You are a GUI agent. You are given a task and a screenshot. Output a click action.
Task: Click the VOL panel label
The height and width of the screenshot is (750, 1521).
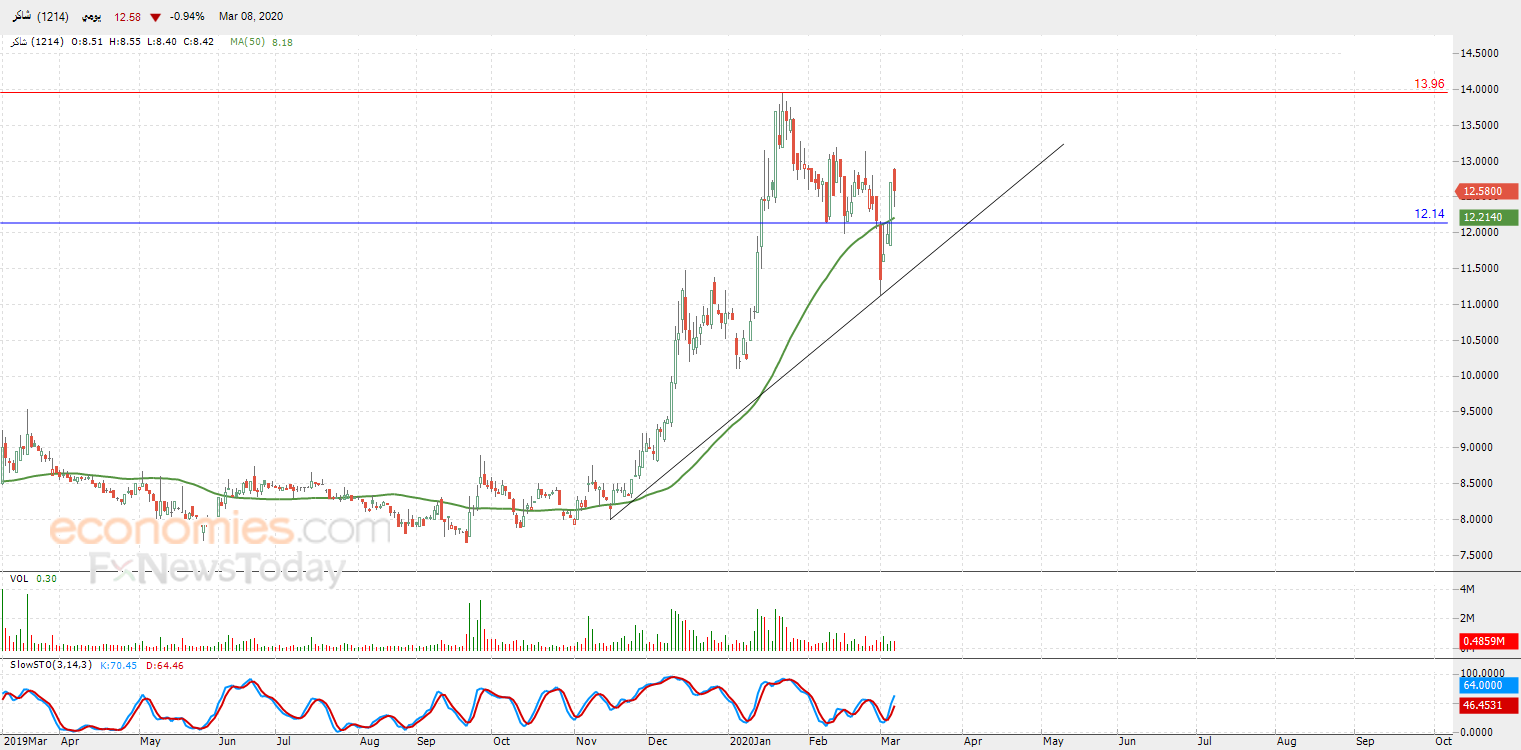coord(19,578)
